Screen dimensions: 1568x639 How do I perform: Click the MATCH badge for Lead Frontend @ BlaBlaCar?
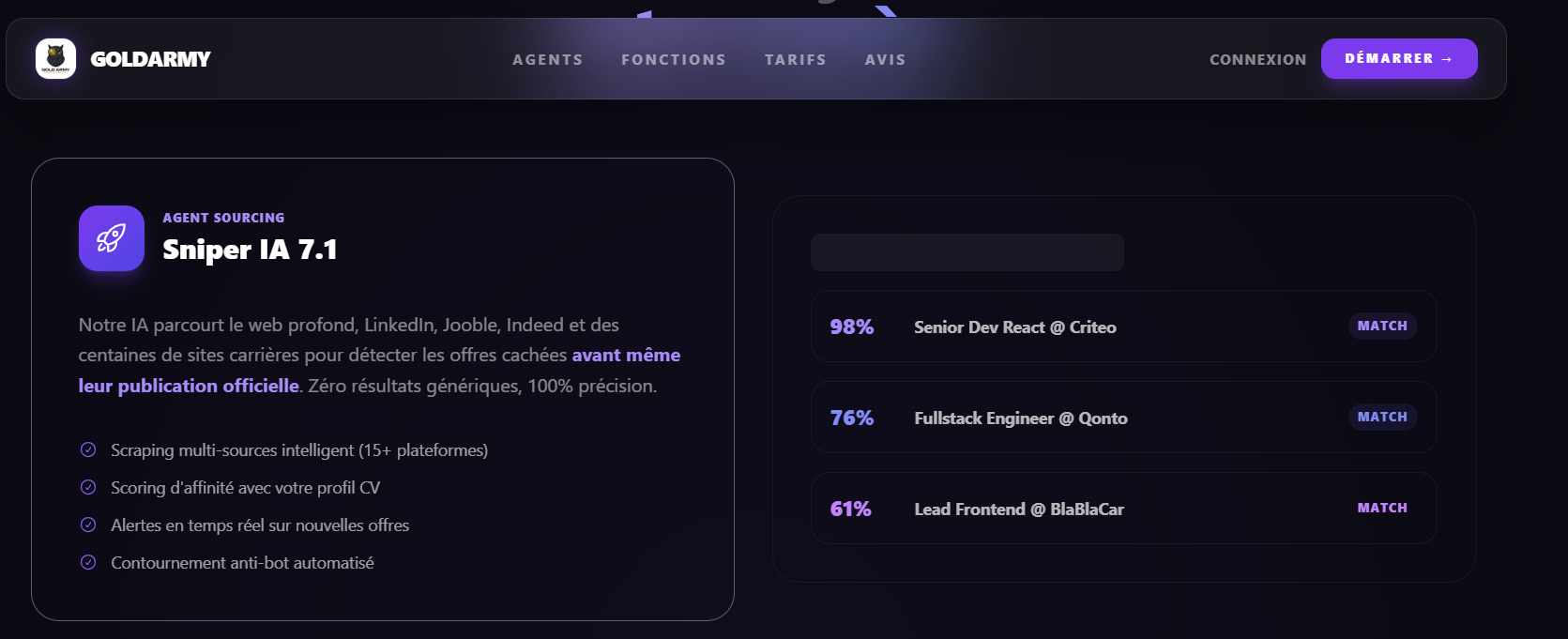pyautogui.click(x=1381, y=508)
